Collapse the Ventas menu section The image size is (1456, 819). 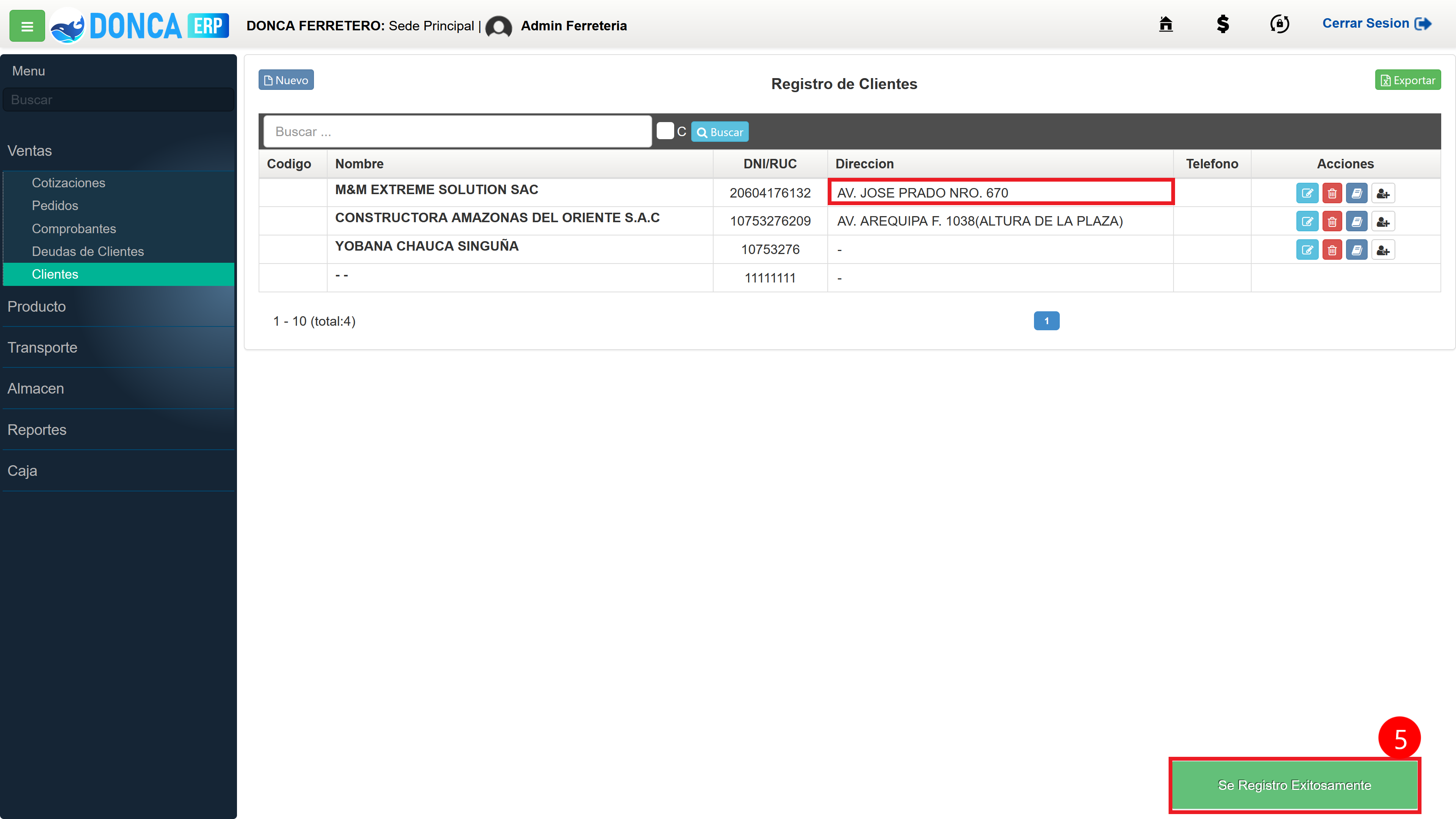[x=118, y=151]
